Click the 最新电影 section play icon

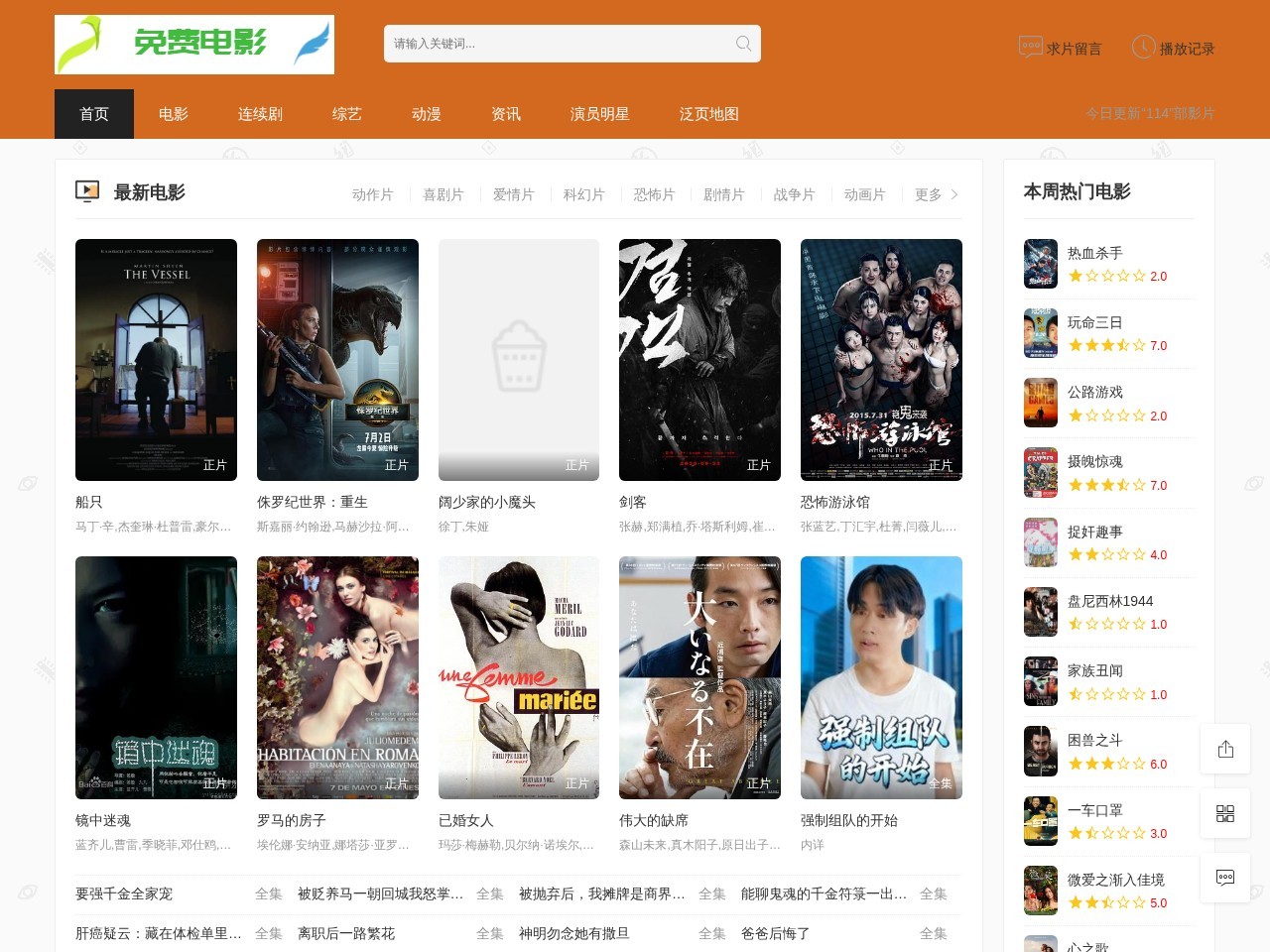(x=87, y=191)
